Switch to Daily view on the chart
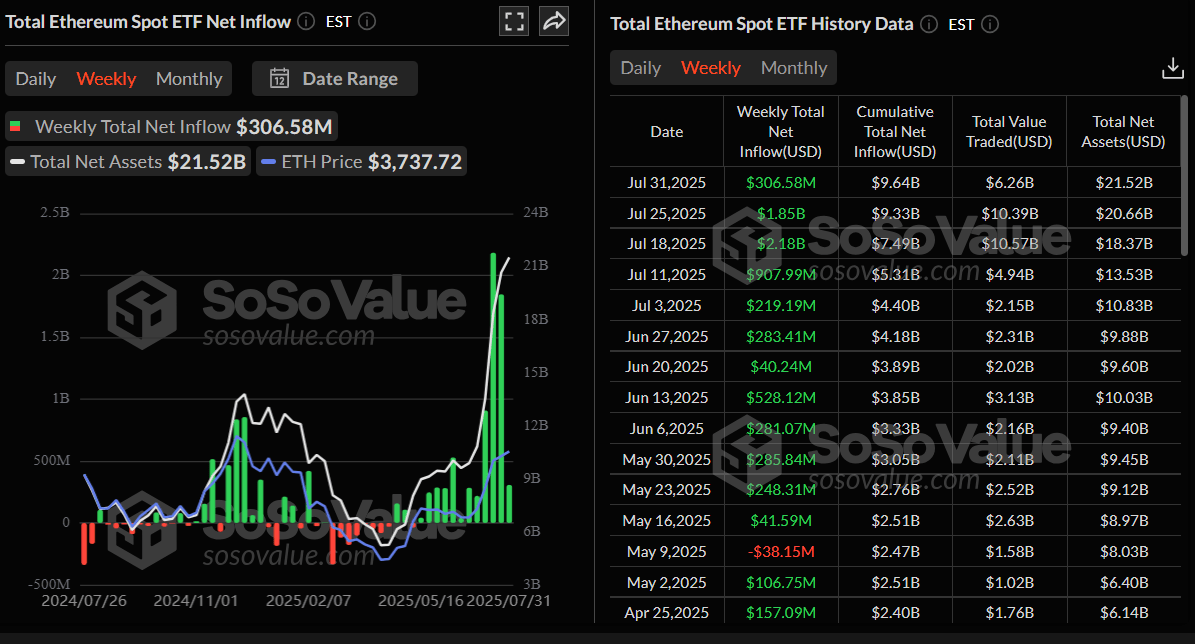 (35, 78)
